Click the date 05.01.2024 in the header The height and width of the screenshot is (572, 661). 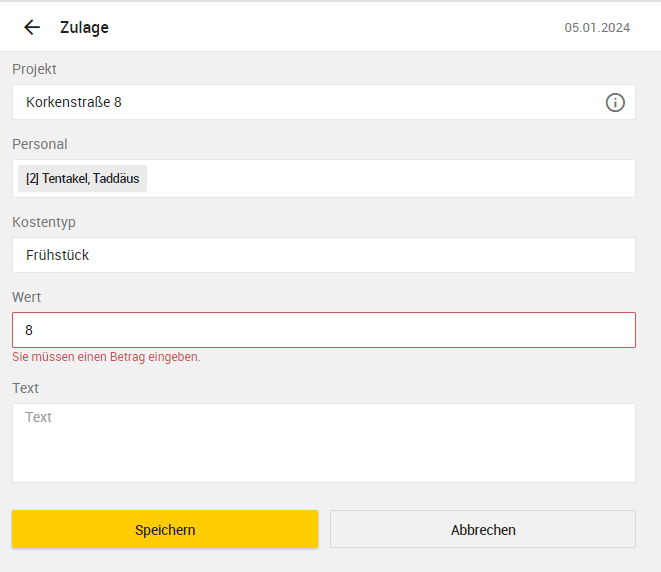click(x=597, y=28)
